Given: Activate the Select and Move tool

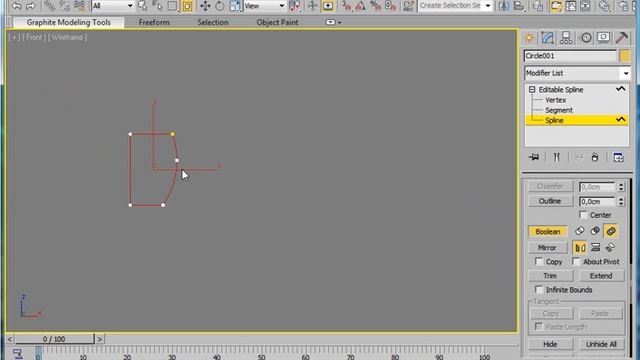Looking at the screenshot, I should tap(205, 6).
